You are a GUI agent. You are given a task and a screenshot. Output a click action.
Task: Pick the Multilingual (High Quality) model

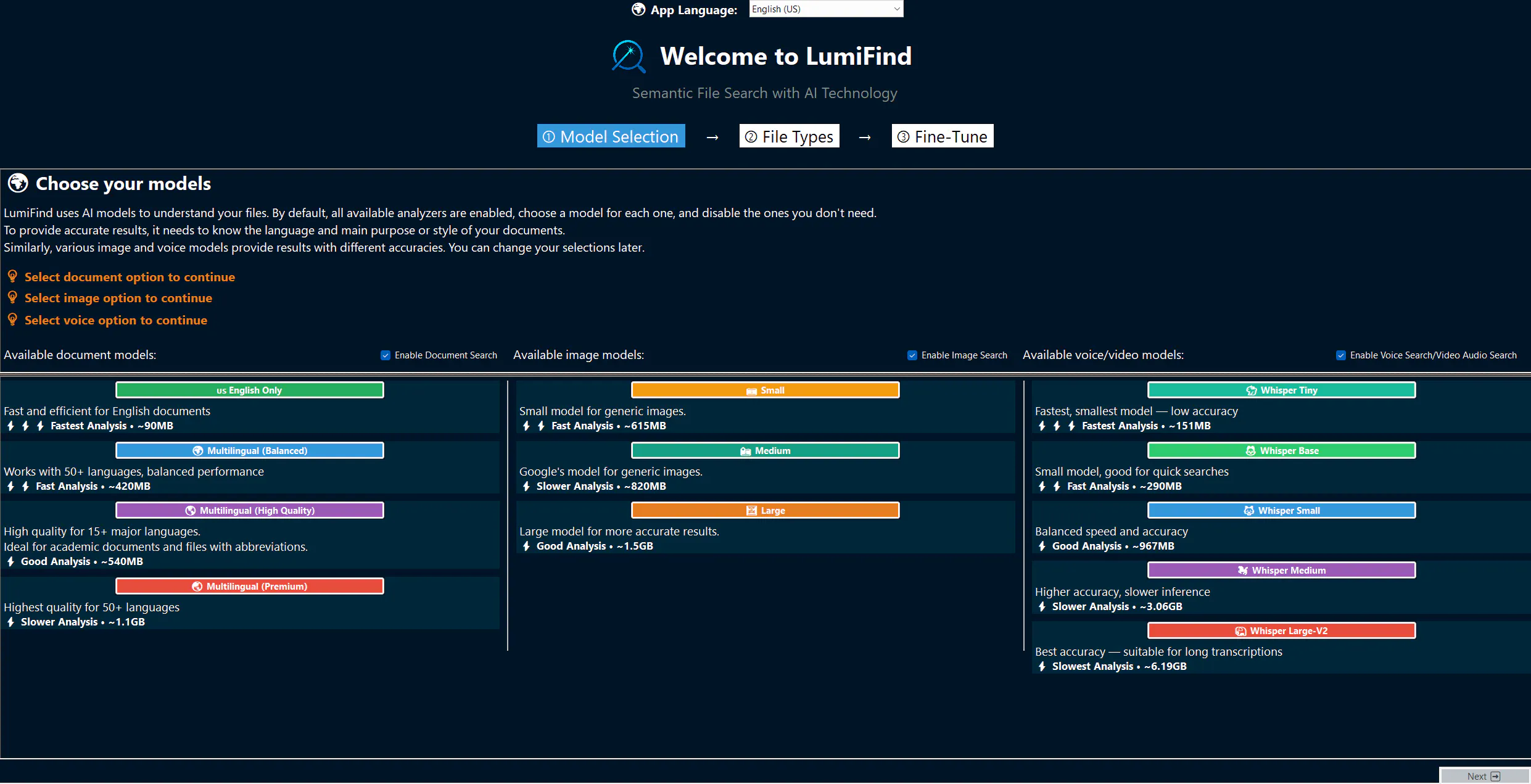tap(249, 510)
